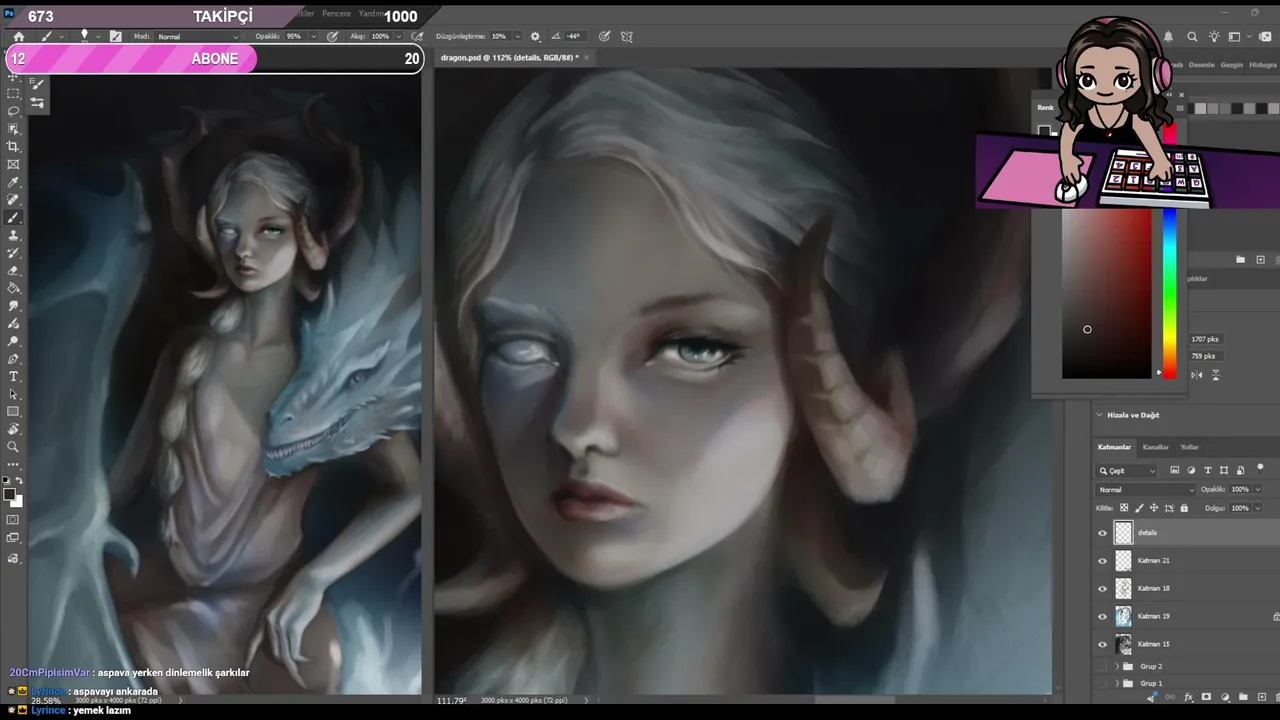Switch to the Katmanlar tab
This screenshot has height=720, width=1280.
tap(1114, 447)
